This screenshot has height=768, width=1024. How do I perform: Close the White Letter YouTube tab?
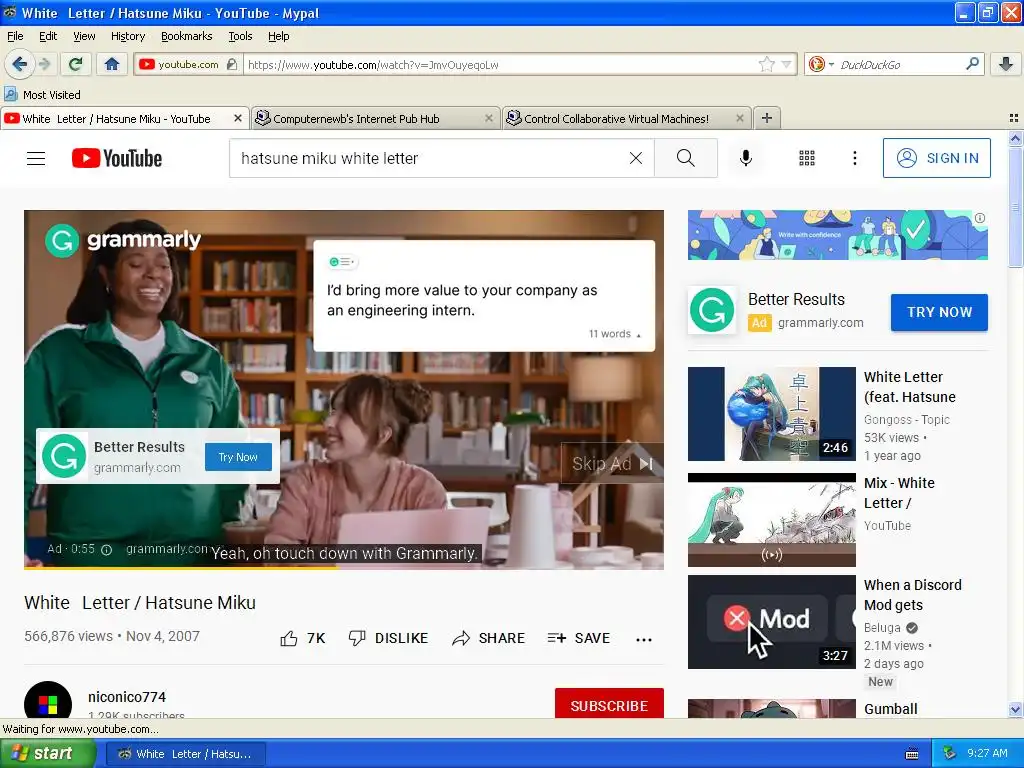tap(238, 118)
